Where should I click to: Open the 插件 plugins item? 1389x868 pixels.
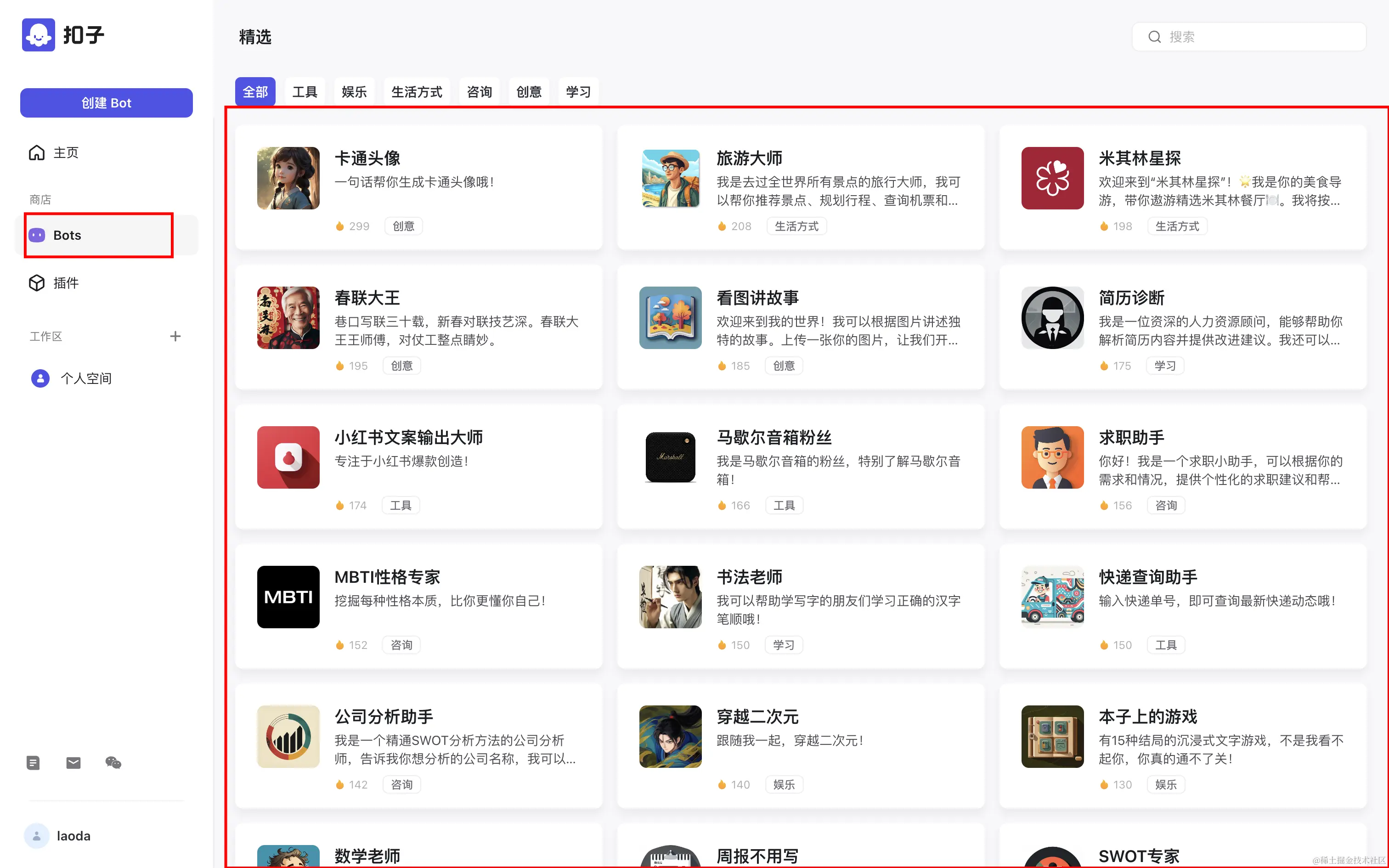coord(66,283)
